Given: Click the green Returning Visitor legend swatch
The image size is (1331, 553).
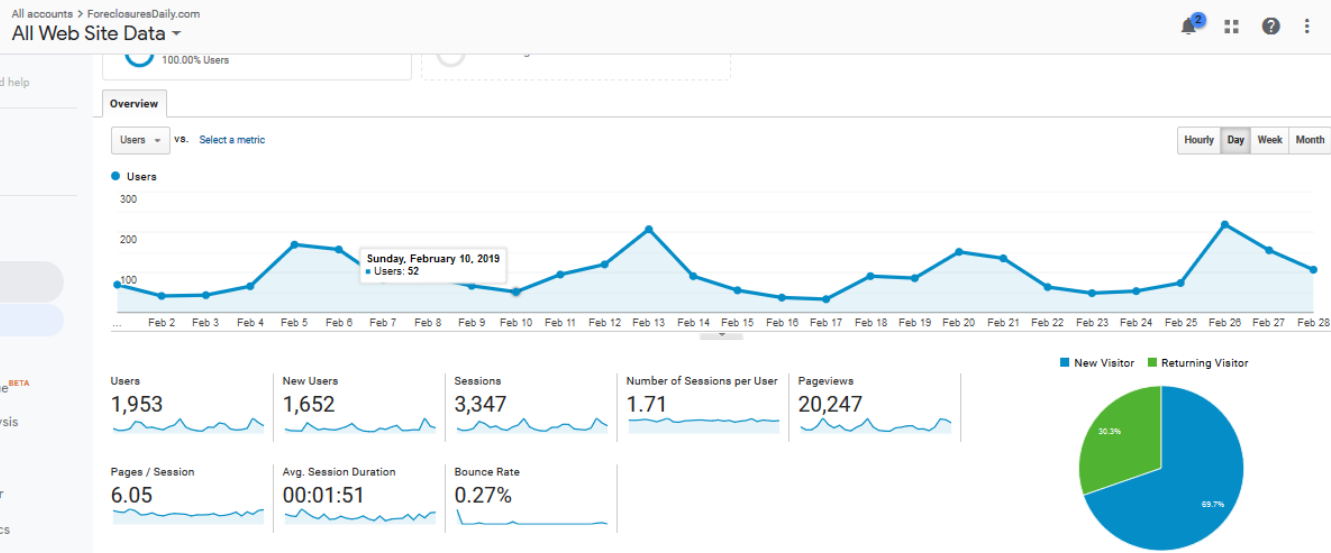Looking at the screenshot, I should [x=1152, y=363].
